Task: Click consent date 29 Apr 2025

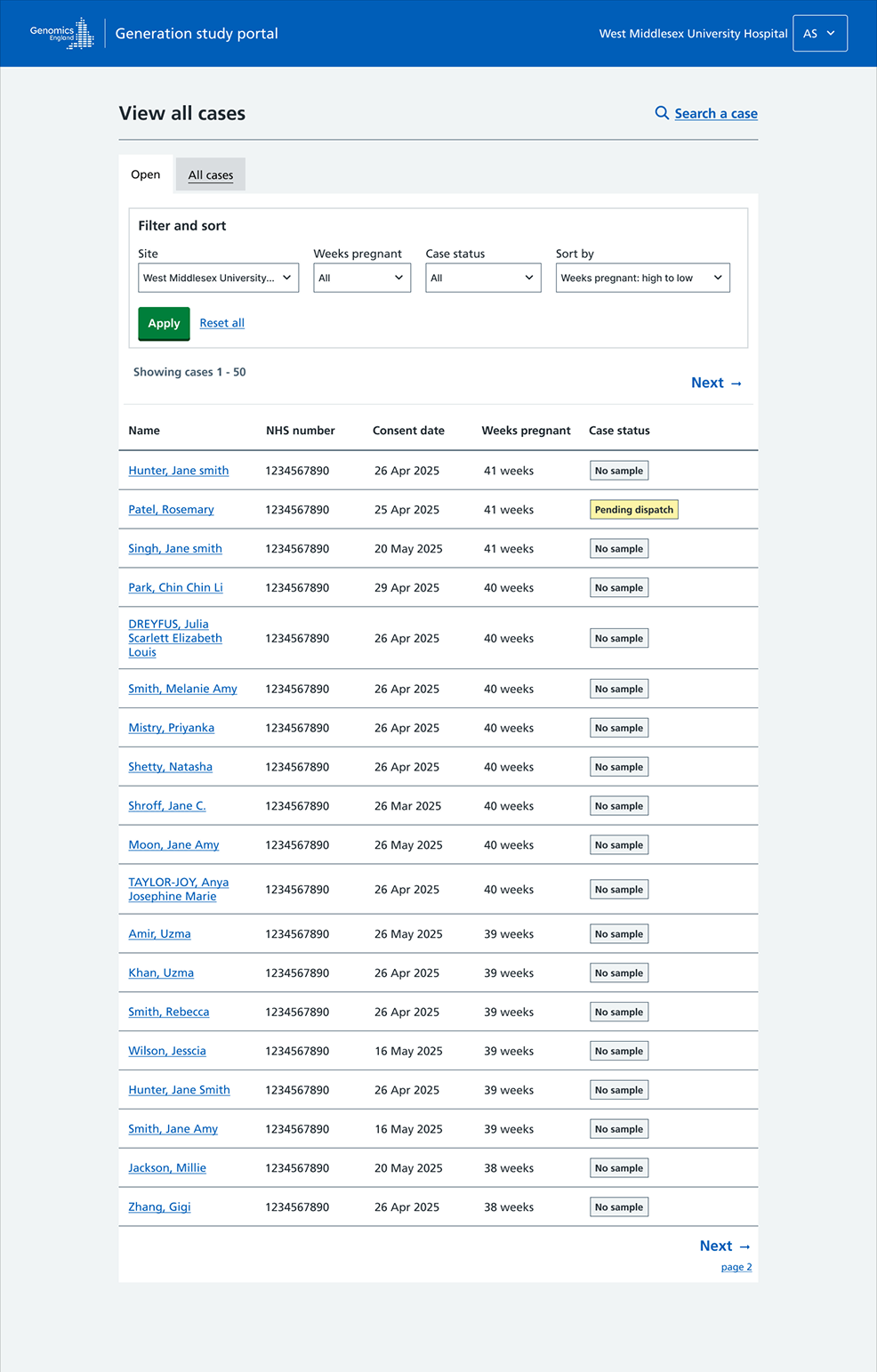Action: pyautogui.click(x=406, y=588)
